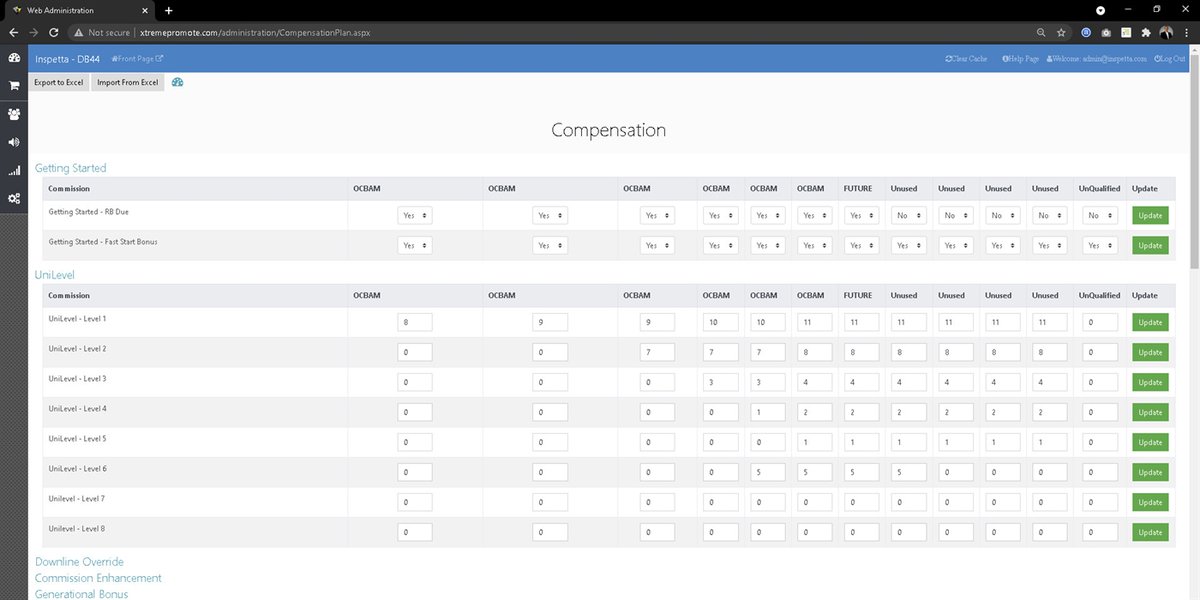
Task: Open the reports bar chart icon in sidebar
Action: coord(13,170)
